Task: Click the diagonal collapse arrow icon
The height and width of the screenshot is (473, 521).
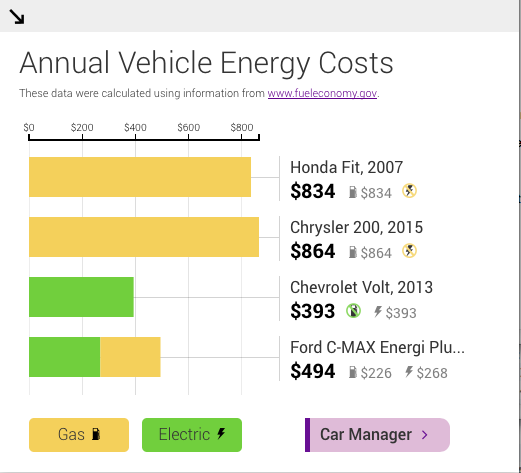Action: pyautogui.click(x=17, y=17)
